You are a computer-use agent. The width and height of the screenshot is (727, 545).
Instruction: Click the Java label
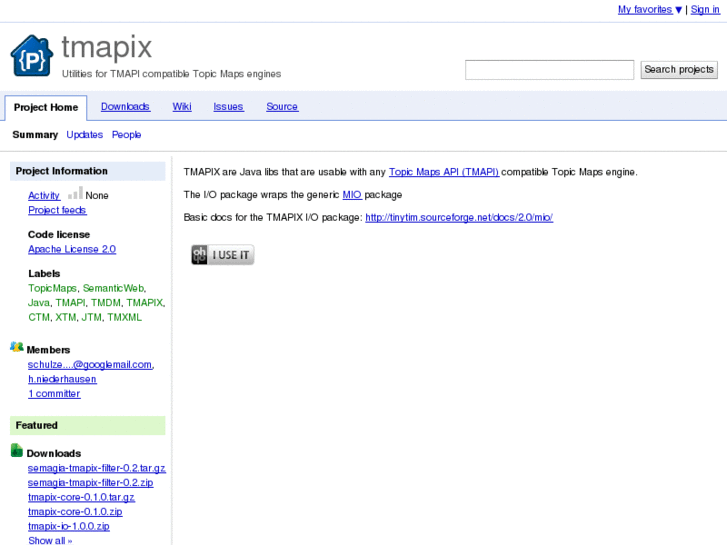pyautogui.click(x=38, y=303)
